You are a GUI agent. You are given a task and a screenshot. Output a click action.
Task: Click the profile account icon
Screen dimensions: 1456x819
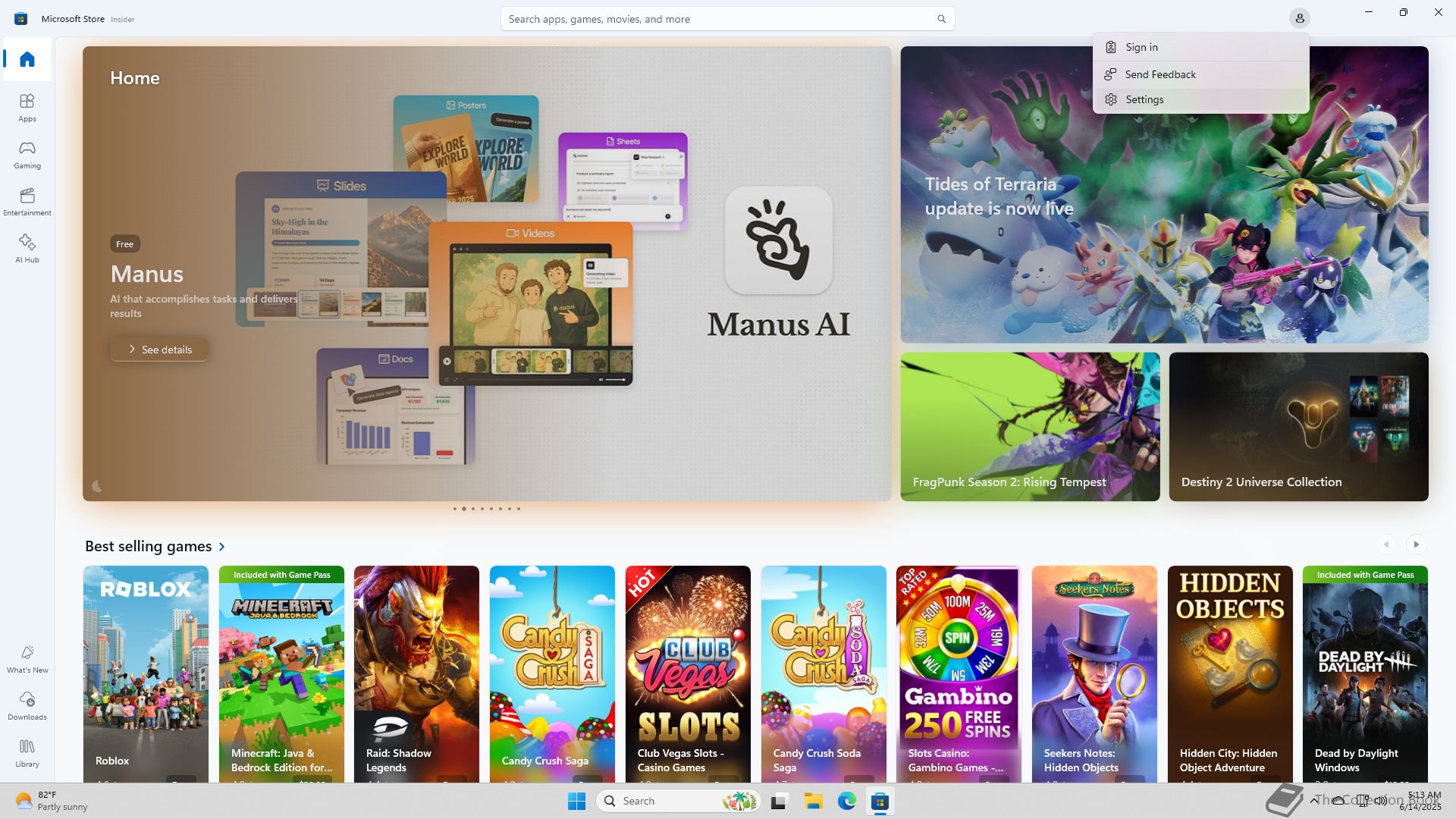tap(1299, 19)
